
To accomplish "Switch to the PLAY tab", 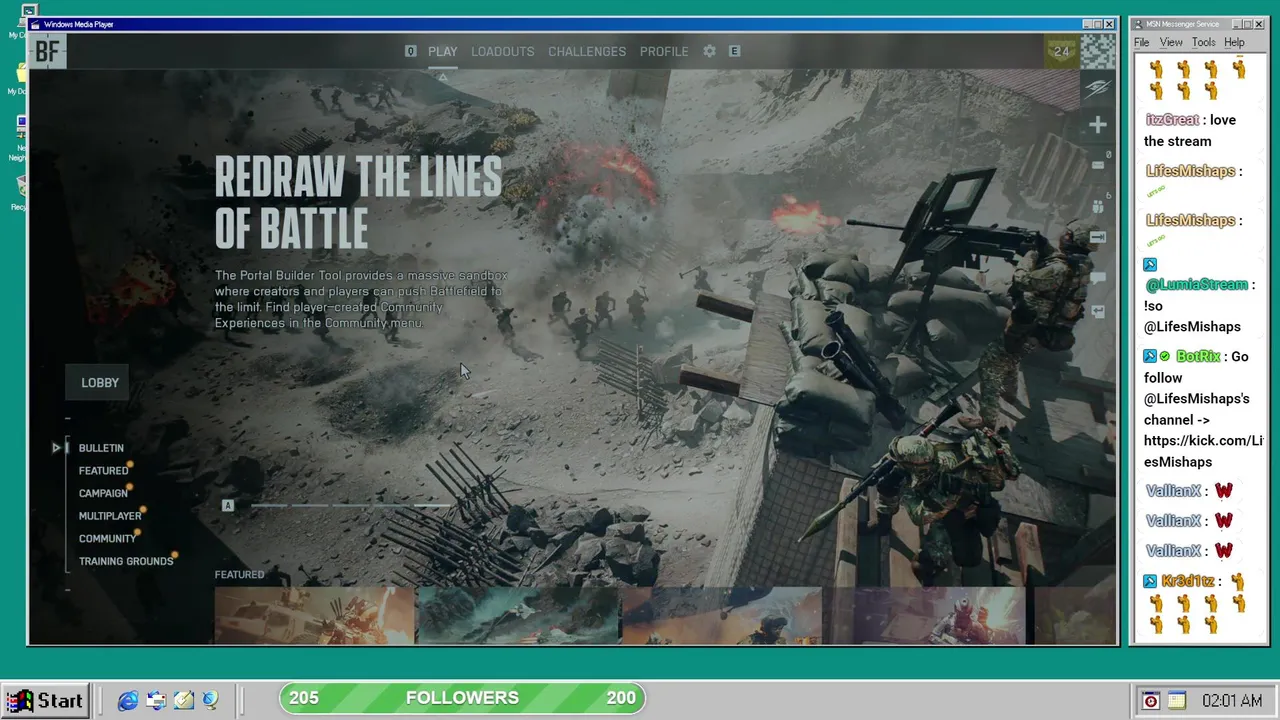I will 443,51.
